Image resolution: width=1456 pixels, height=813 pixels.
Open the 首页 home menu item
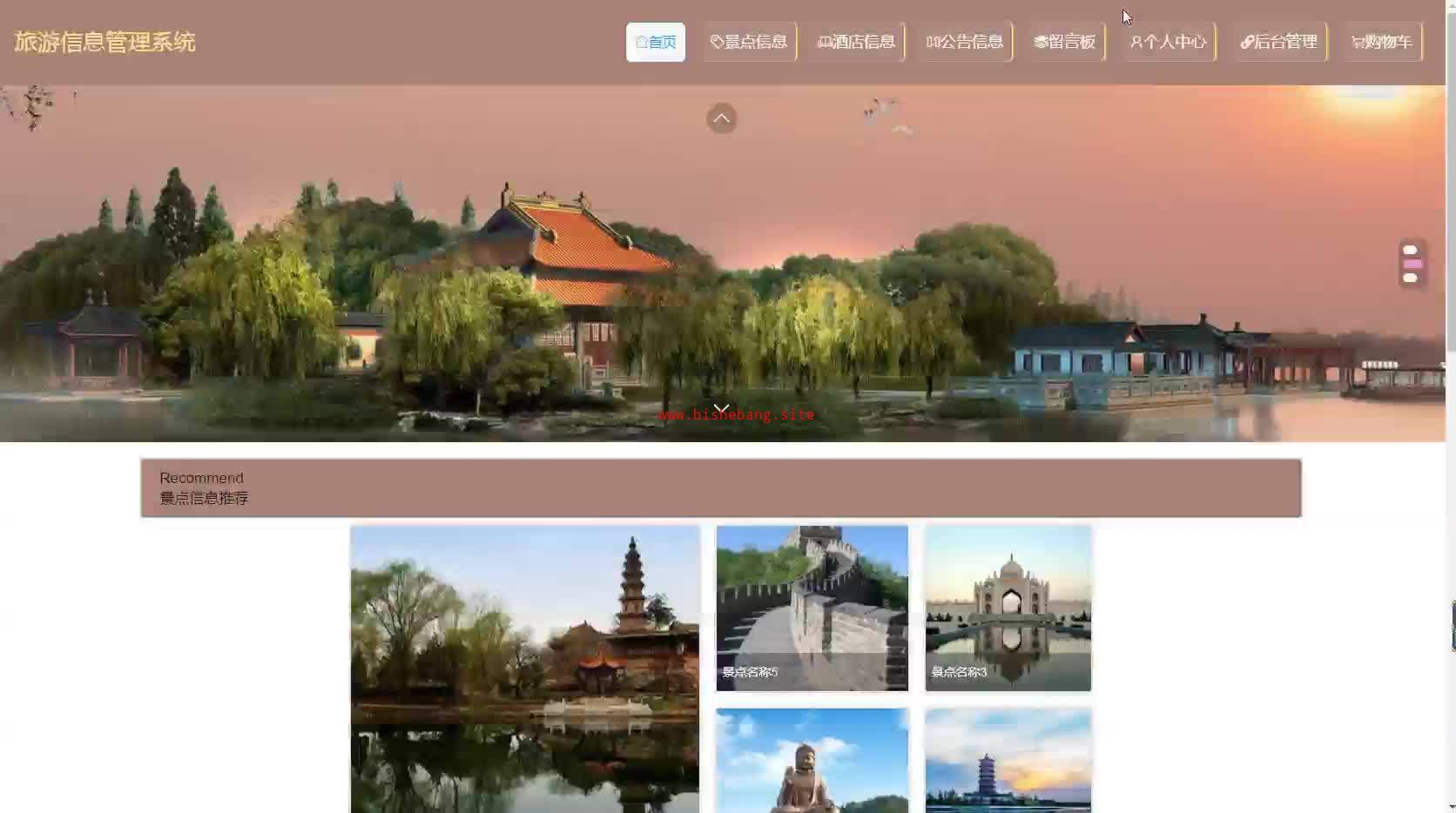tap(656, 42)
